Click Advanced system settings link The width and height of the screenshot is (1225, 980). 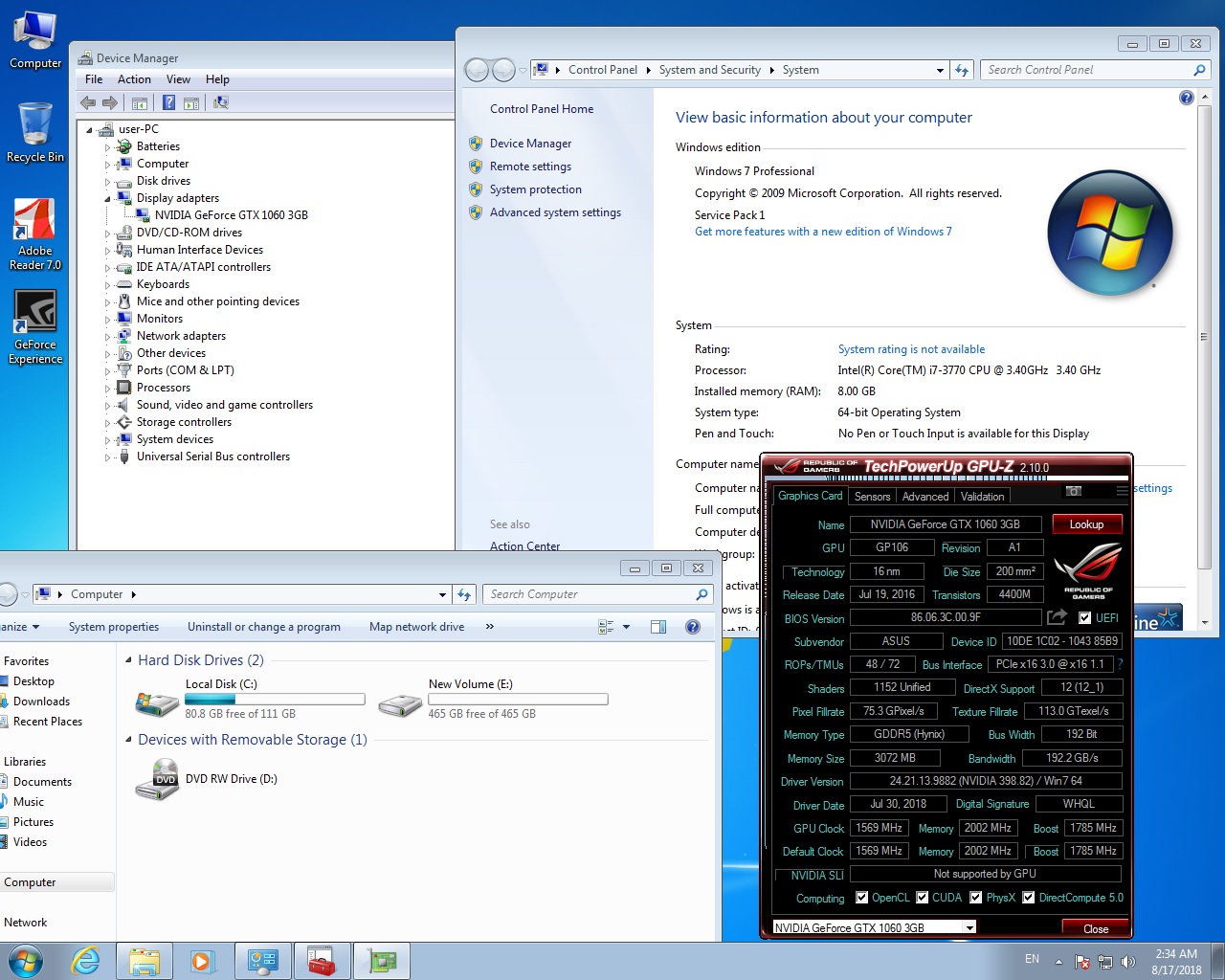pos(555,212)
